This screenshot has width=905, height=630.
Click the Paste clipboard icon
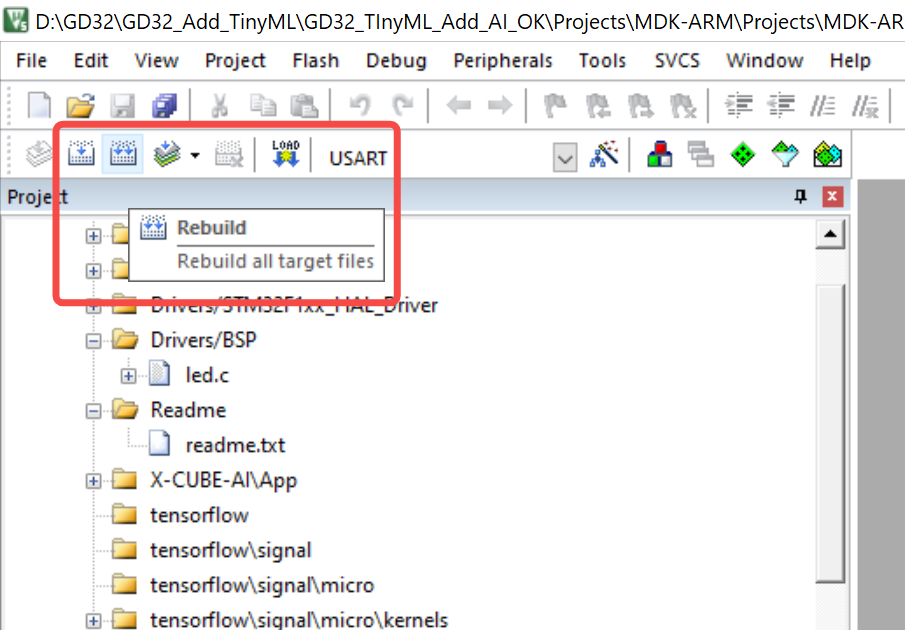304,106
